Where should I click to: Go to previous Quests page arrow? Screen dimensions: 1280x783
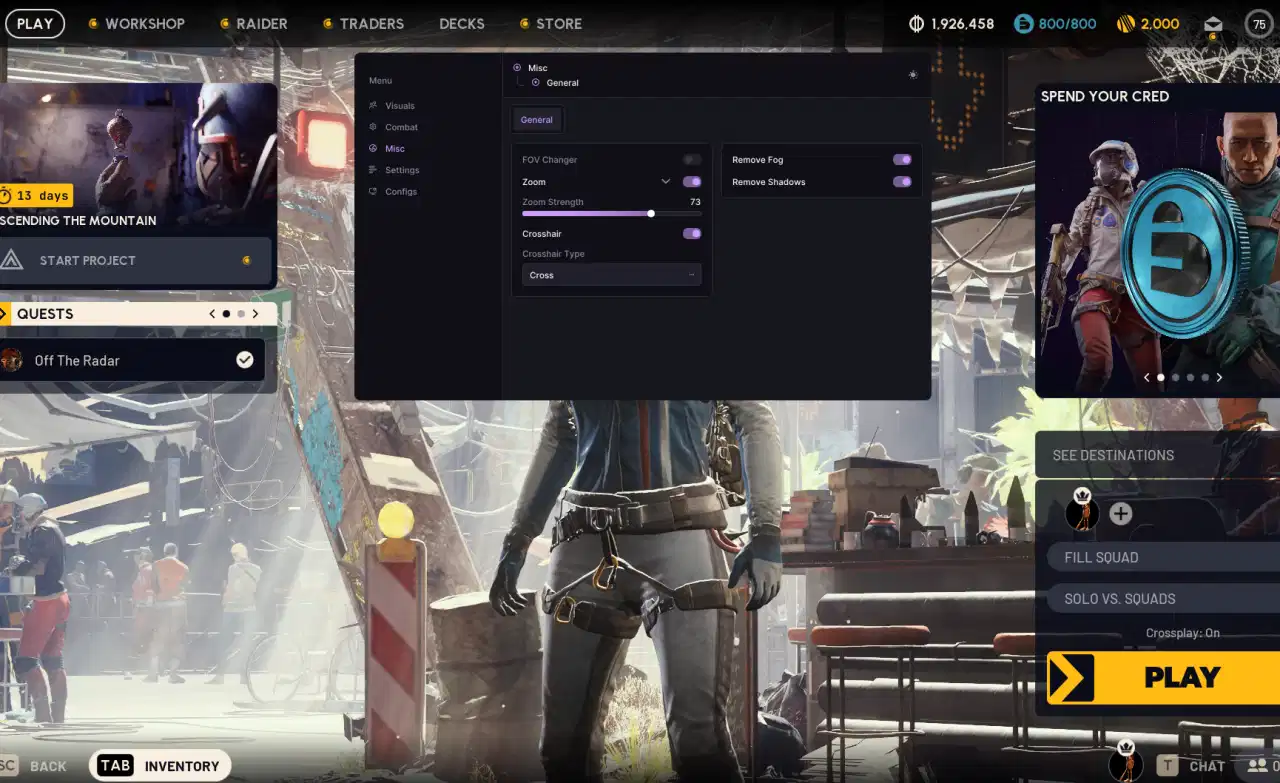click(x=212, y=314)
